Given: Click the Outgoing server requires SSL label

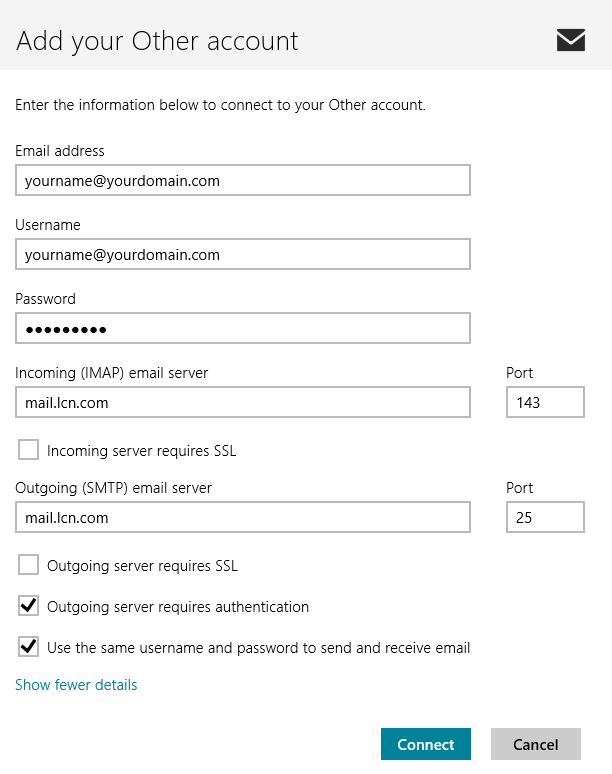Looking at the screenshot, I should point(142,566).
